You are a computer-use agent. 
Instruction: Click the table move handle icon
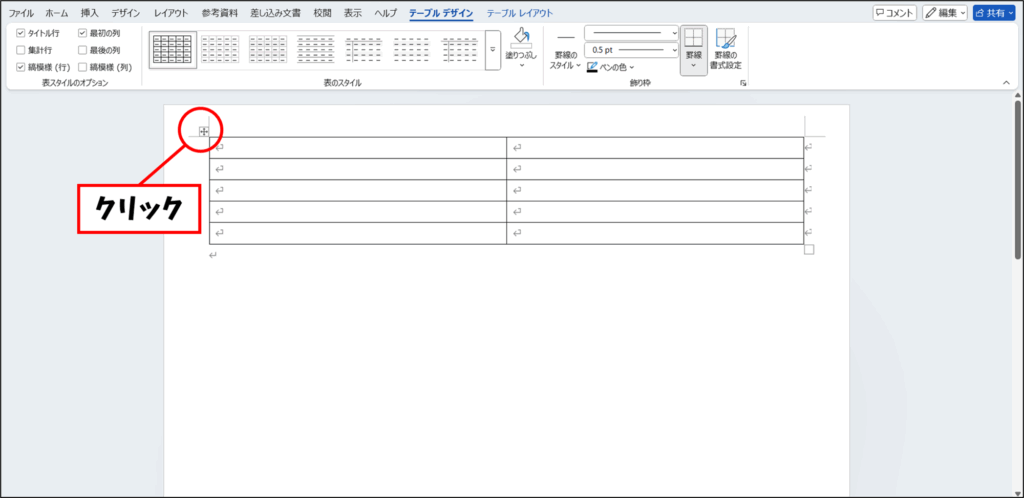[x=204, y=131]
